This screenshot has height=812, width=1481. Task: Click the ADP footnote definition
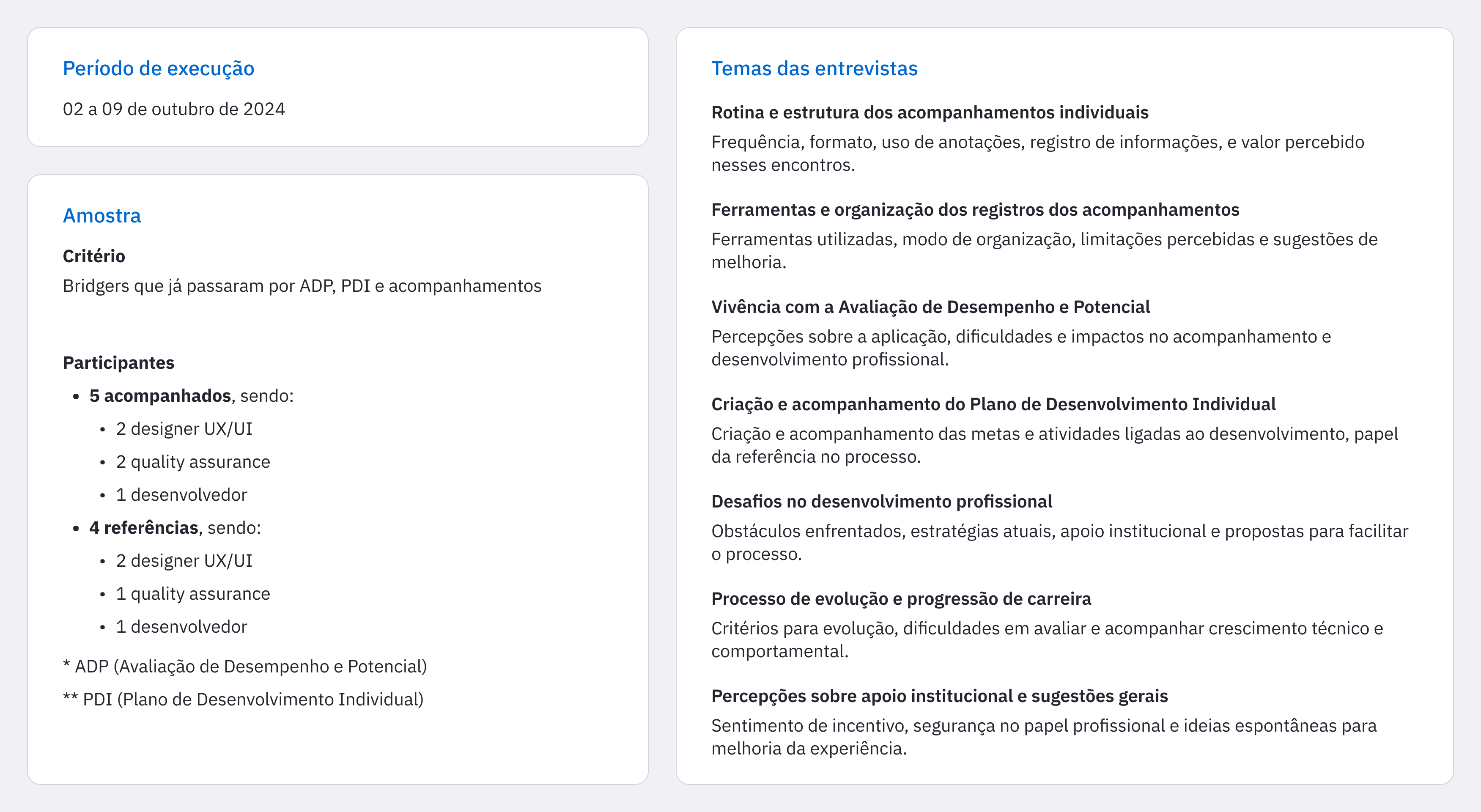coord(245,666)
